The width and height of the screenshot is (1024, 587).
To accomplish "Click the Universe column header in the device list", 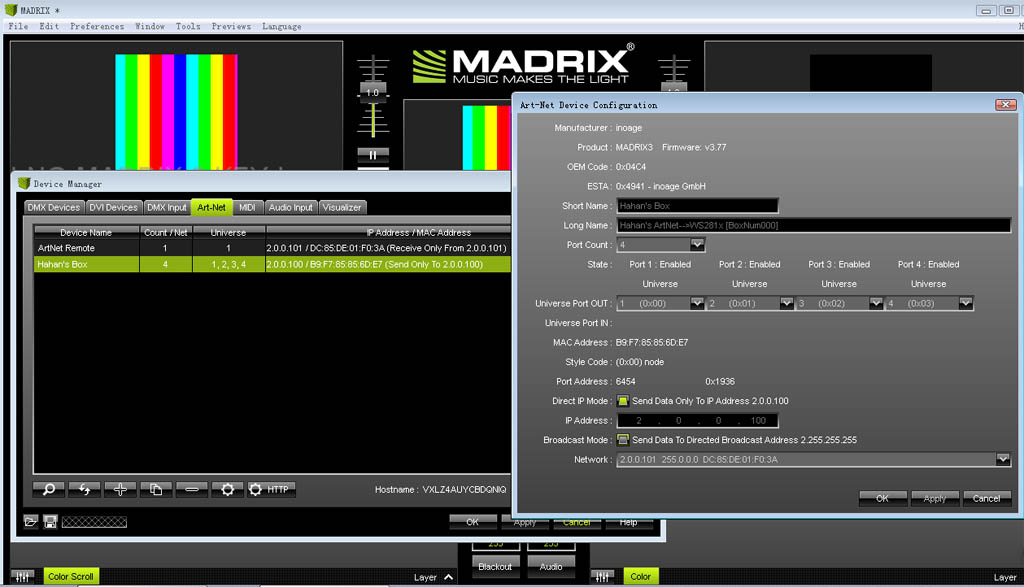I will coord(229,232).
